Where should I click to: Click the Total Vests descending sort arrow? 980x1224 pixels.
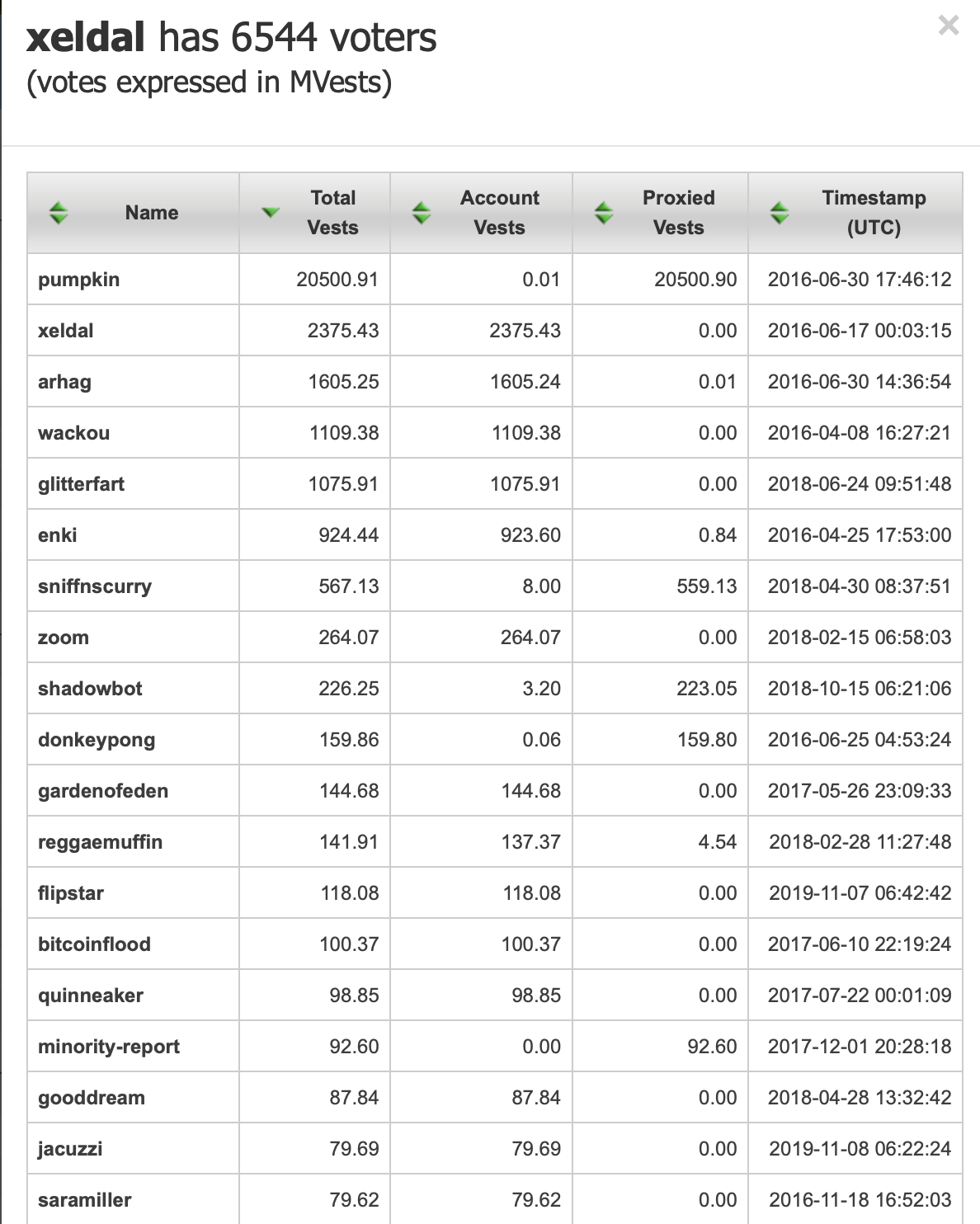[271, 213]
